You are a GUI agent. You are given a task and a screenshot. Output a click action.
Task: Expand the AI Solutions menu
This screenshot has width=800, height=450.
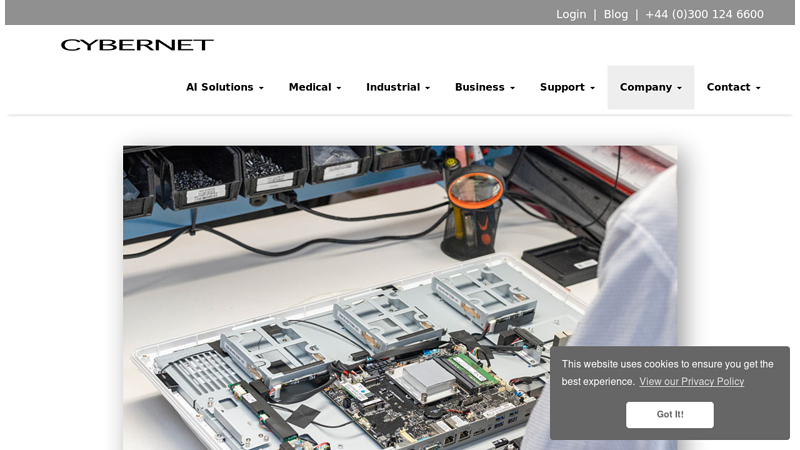pos(225,87)
